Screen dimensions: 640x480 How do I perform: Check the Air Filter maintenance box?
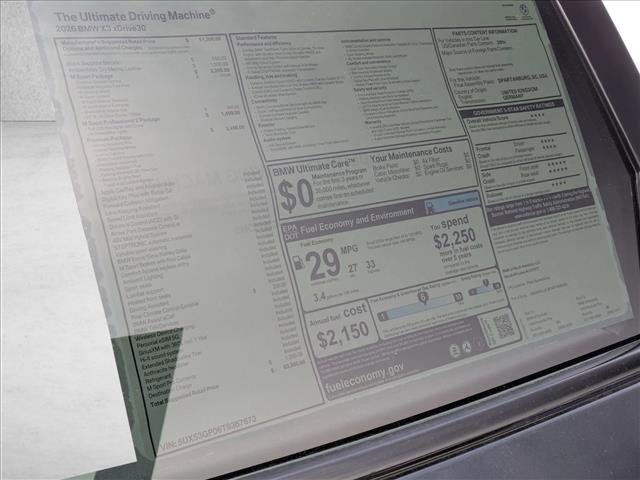click(x=417, y=160)
